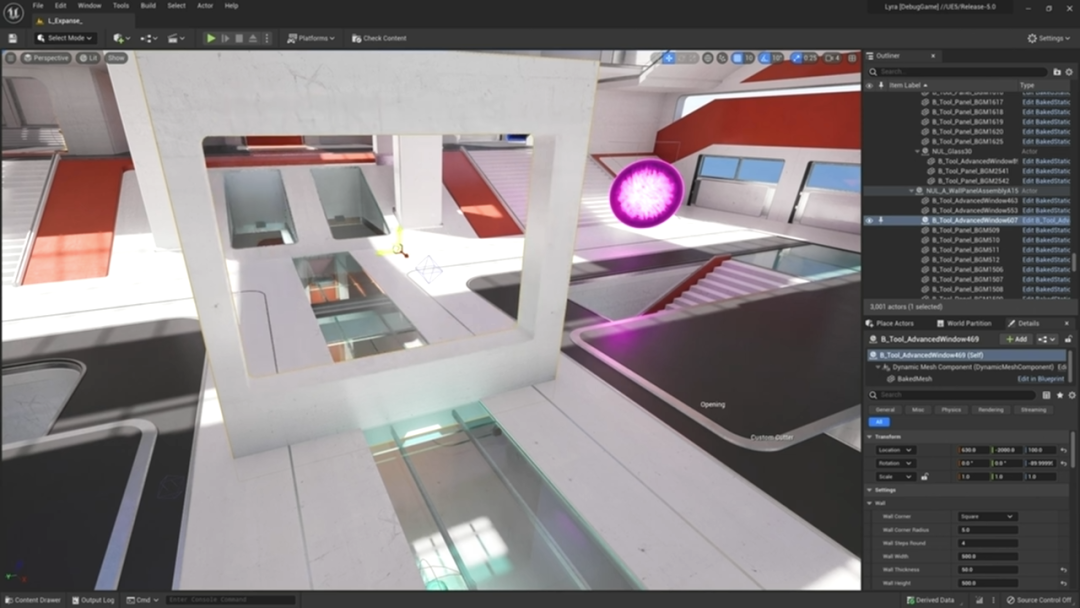Screen dimensions: 1080x608
Task: Open the Build menu
Action: pos(148,5)
